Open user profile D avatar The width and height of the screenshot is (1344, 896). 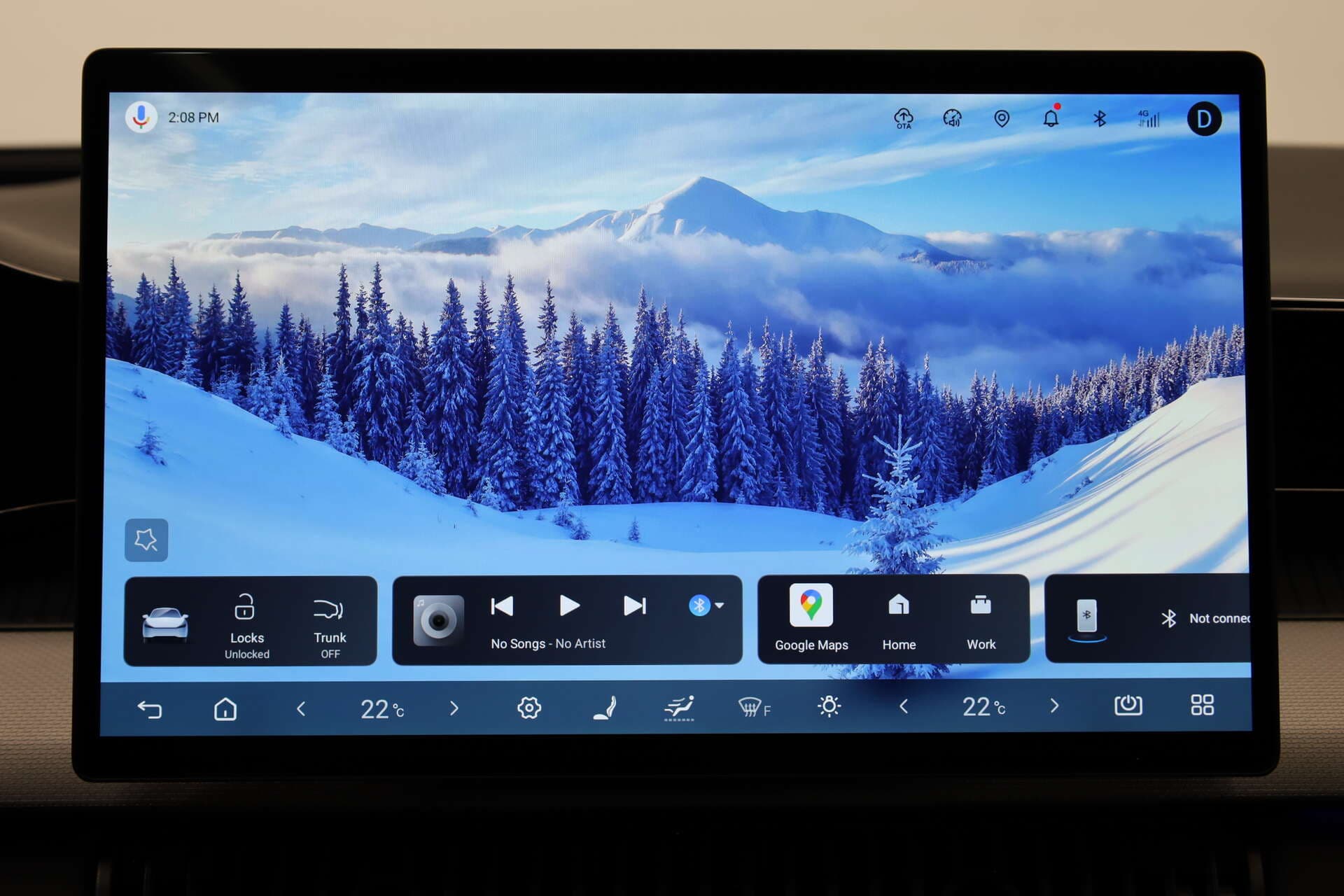(x=1204, y=119)
